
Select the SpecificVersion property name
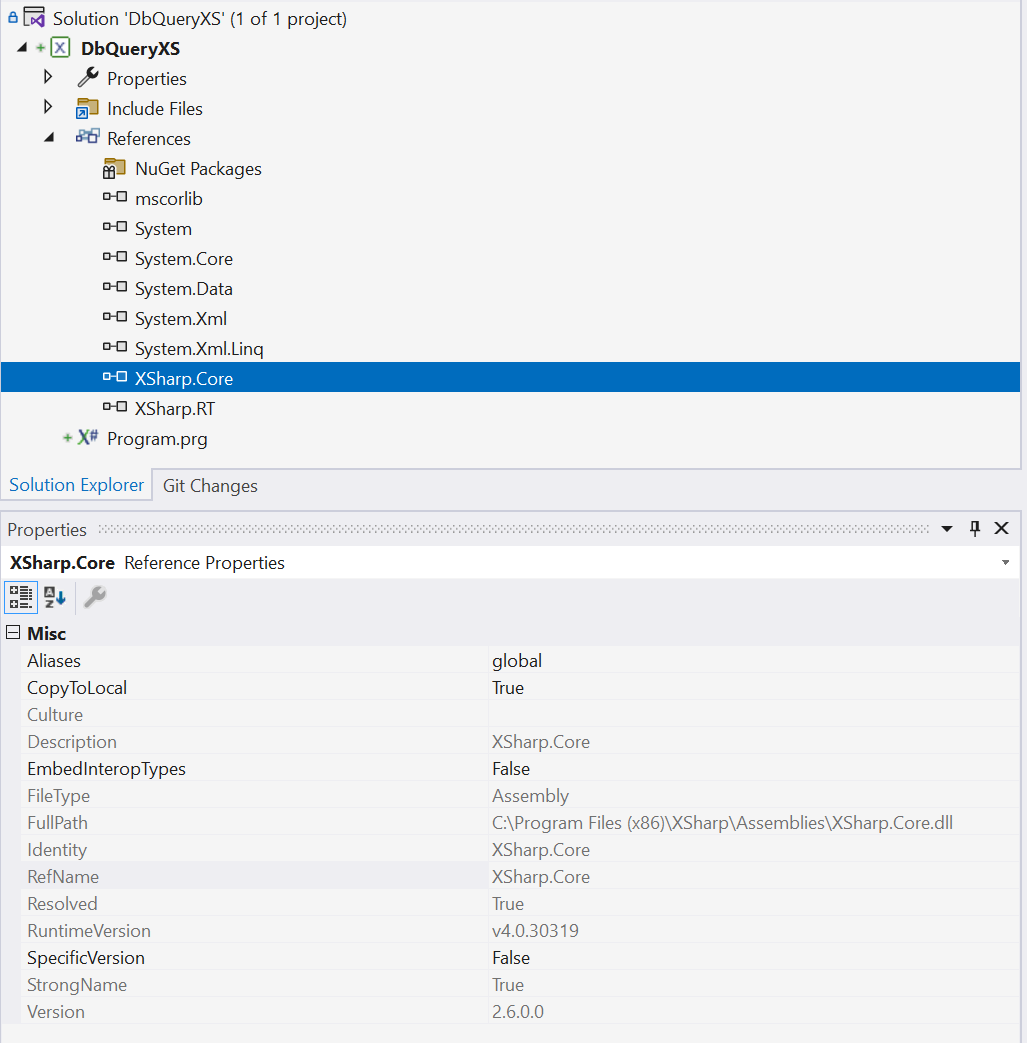point(86,958)
